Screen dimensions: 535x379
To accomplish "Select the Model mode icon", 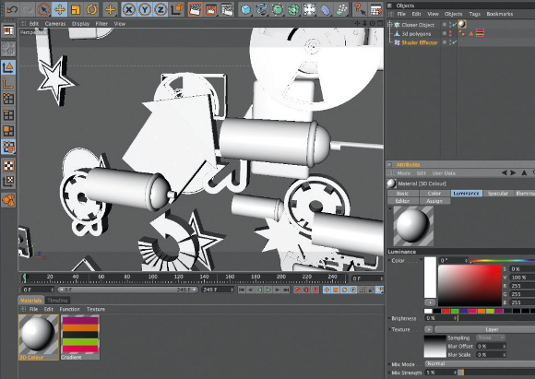I will 9,67.
